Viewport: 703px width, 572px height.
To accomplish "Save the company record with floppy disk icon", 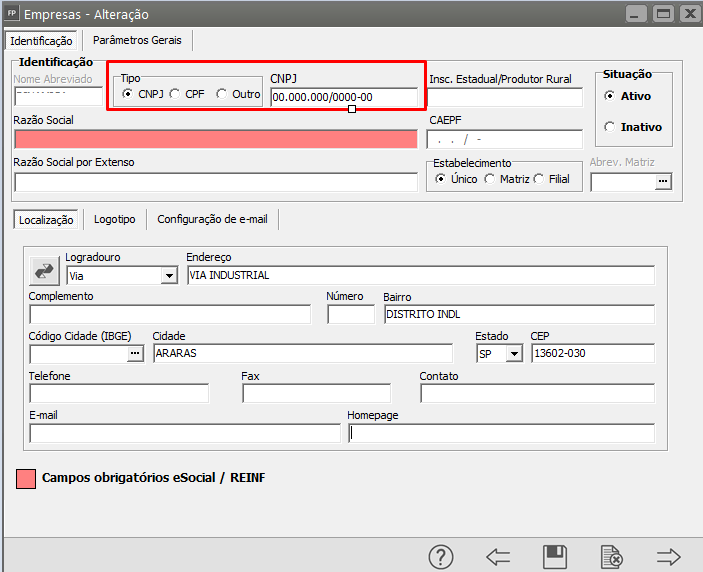I will tap(554, 557).
